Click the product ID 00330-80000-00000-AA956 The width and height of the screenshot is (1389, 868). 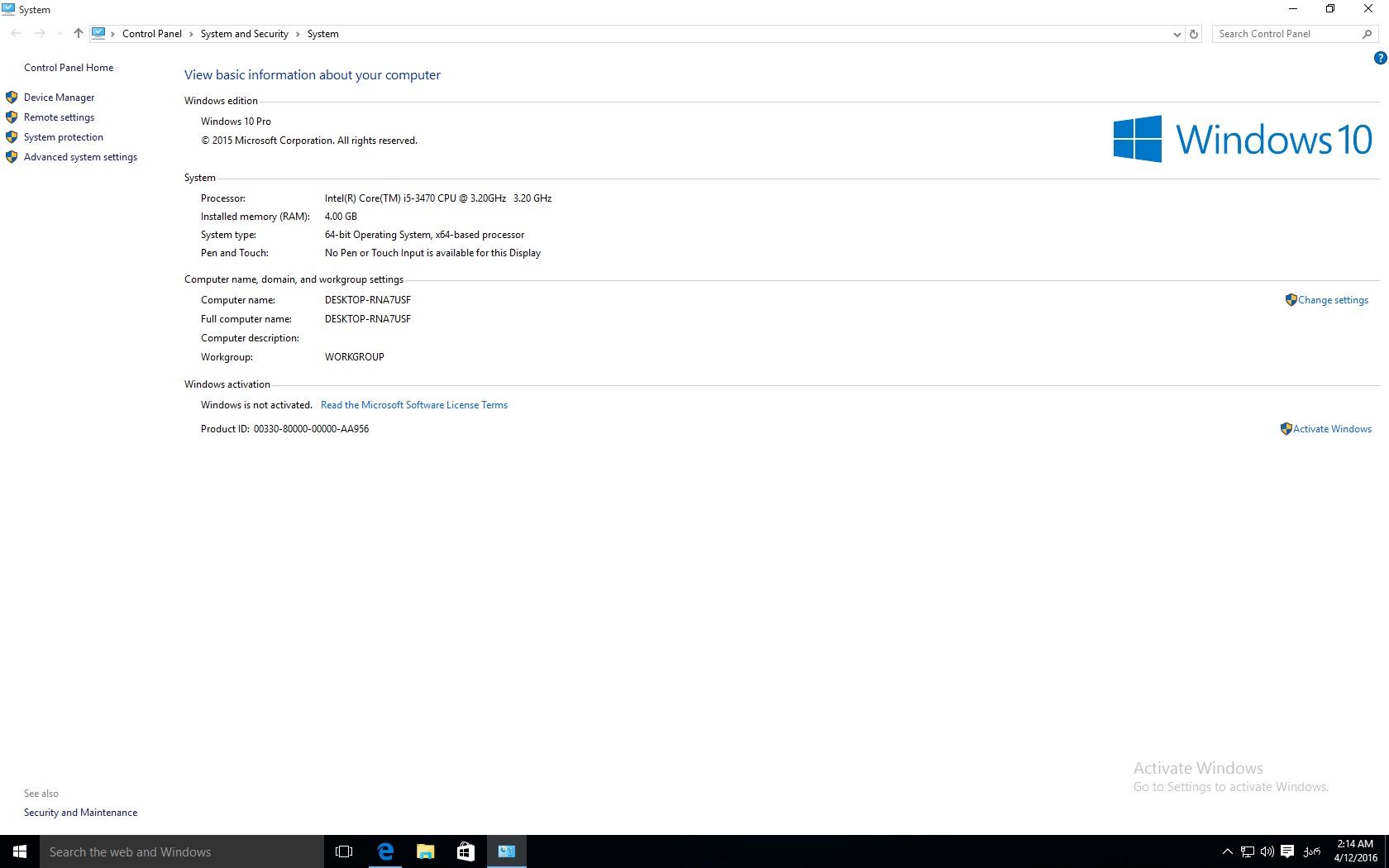311,429
